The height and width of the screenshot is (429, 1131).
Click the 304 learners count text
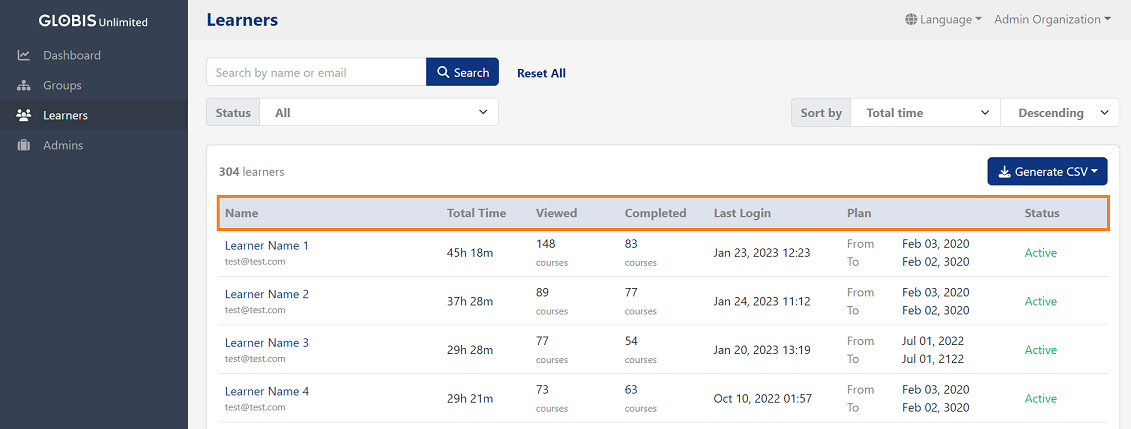point(252,172)
